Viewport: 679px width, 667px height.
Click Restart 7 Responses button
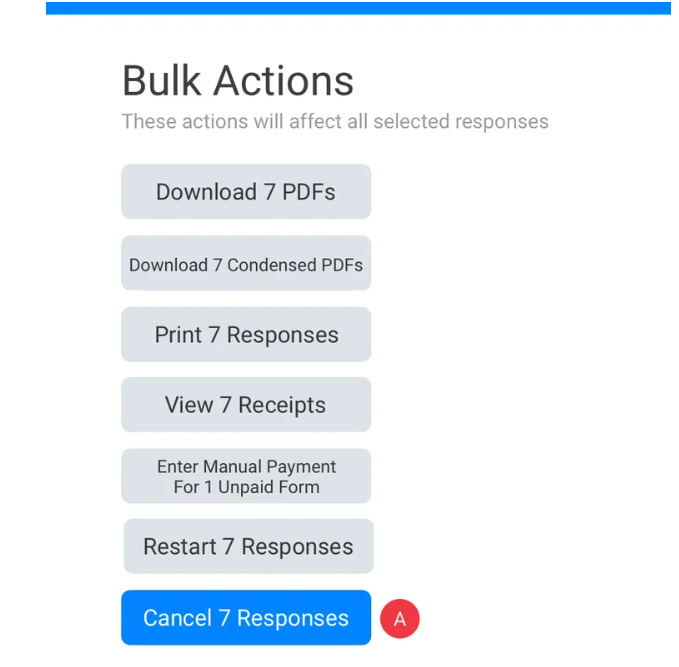[248, 547]
